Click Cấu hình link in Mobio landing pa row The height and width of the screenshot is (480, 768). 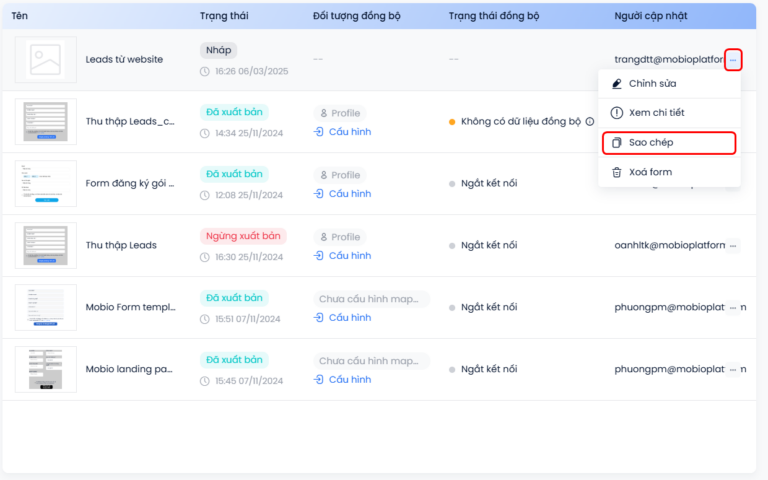pyautogui.click(x=349, y=380)
